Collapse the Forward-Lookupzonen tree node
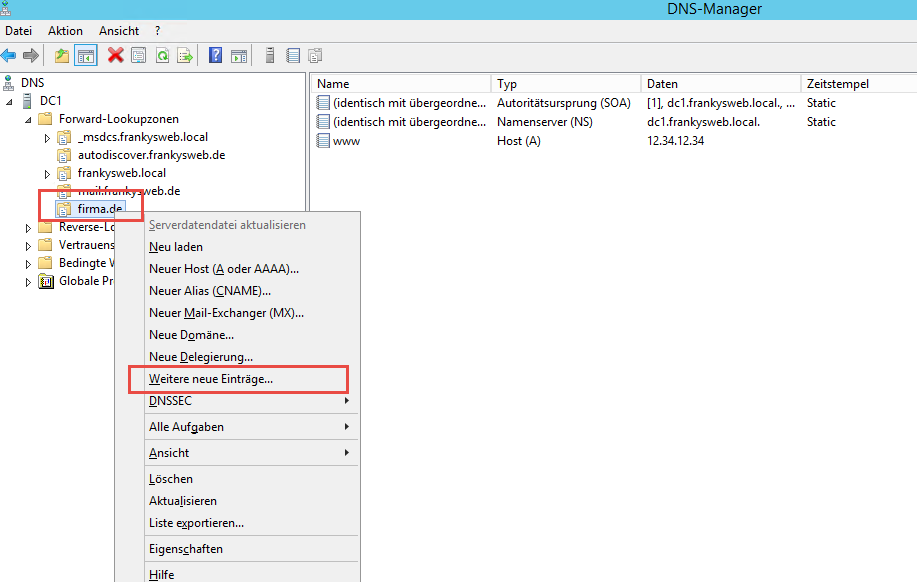917x582 pixels. click(x=29, y=119)
